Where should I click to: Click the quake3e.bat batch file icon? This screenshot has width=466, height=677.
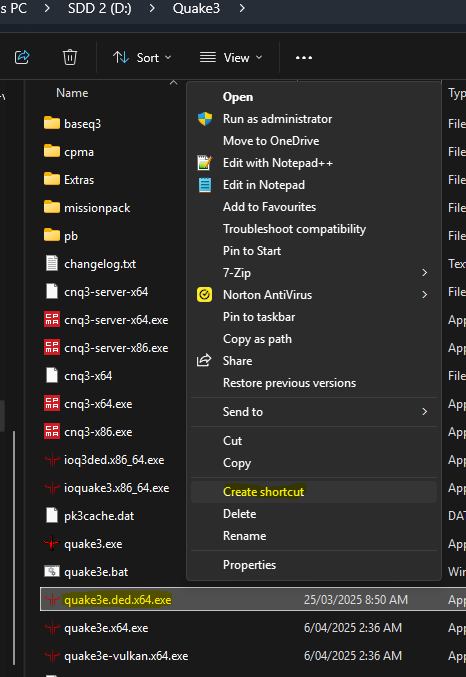52,572
